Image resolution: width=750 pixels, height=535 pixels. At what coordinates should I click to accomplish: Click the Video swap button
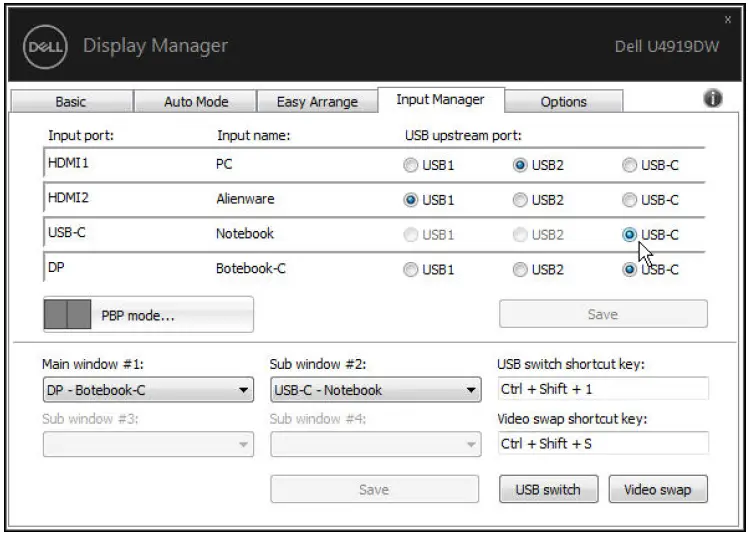pyautogui.click(x=658, y=489)
